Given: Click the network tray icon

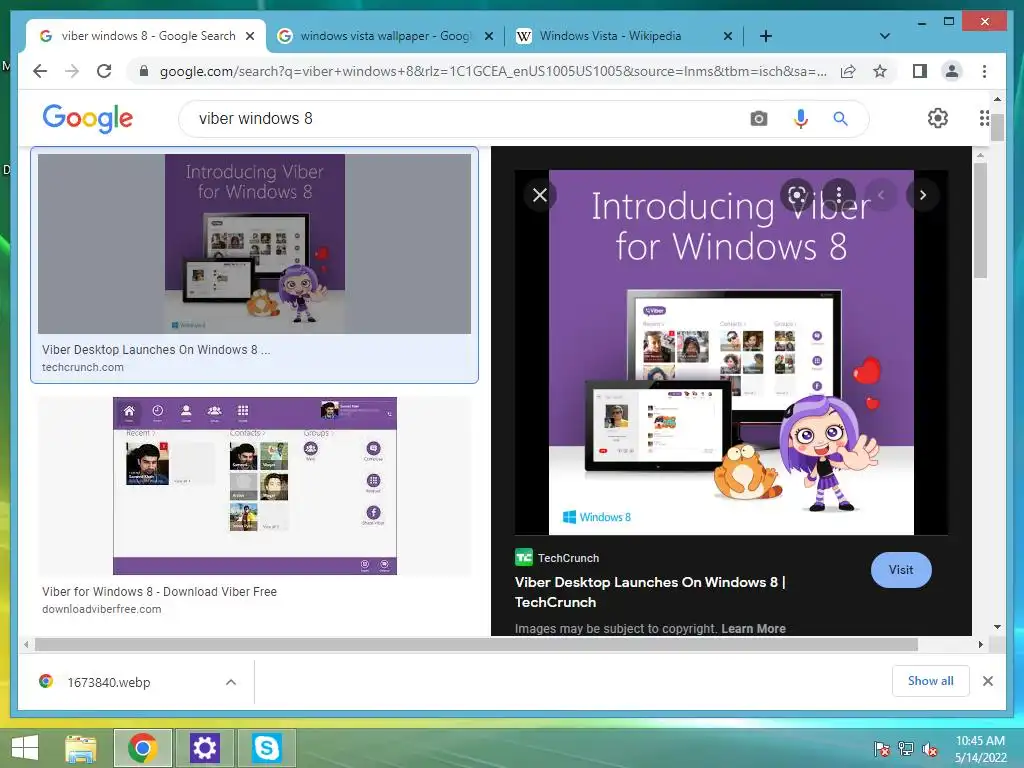Looking at the screenshot, I should coord(906,748).
